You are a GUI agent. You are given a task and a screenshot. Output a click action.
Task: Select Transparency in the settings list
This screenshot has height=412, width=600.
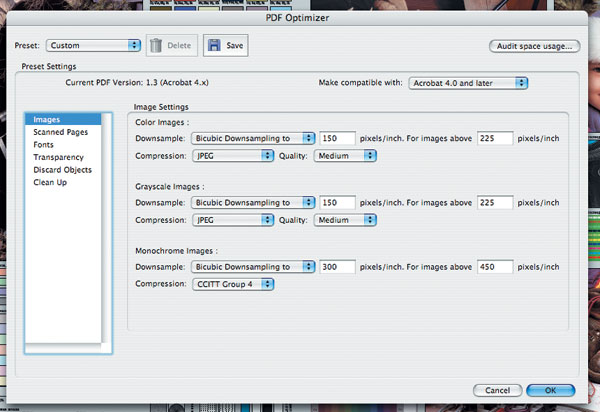coord(63,157)
